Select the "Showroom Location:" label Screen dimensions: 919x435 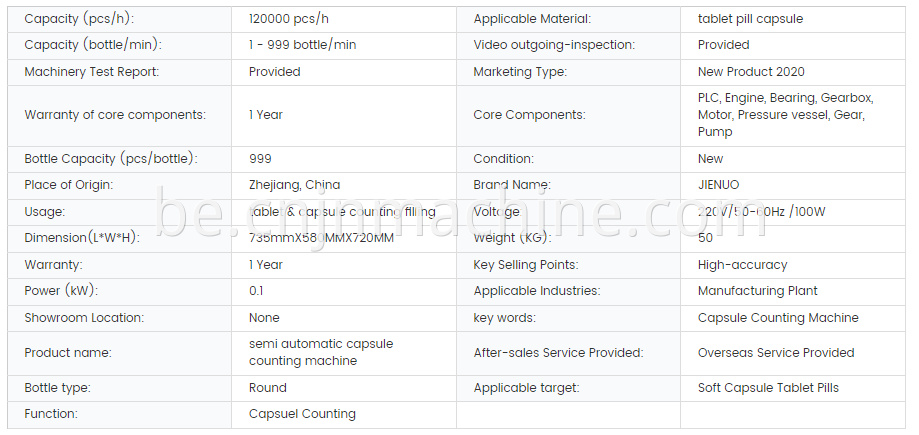pos(86,318)
